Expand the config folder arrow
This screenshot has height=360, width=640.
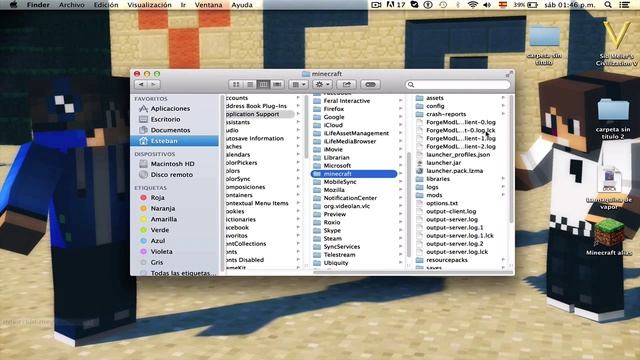[503, 106]
